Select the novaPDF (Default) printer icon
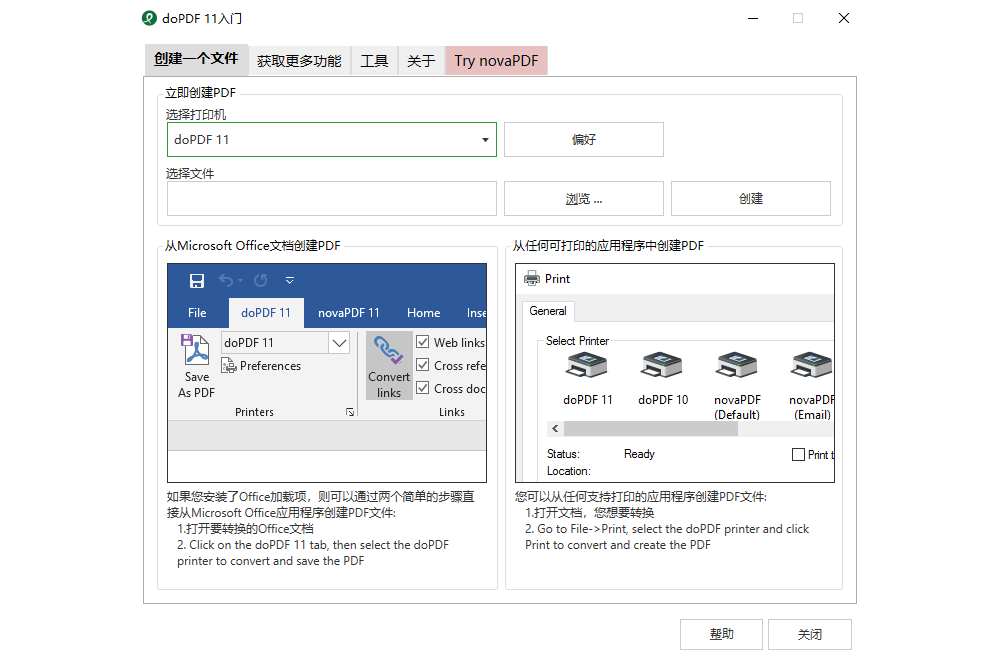The width and height of the screenshot is (1000, 667). (737, 365)
